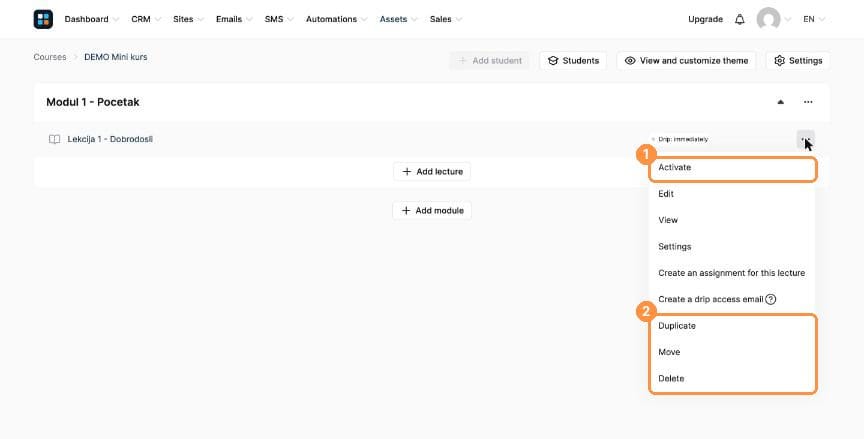Expand the Emails menu

[234, 19]
